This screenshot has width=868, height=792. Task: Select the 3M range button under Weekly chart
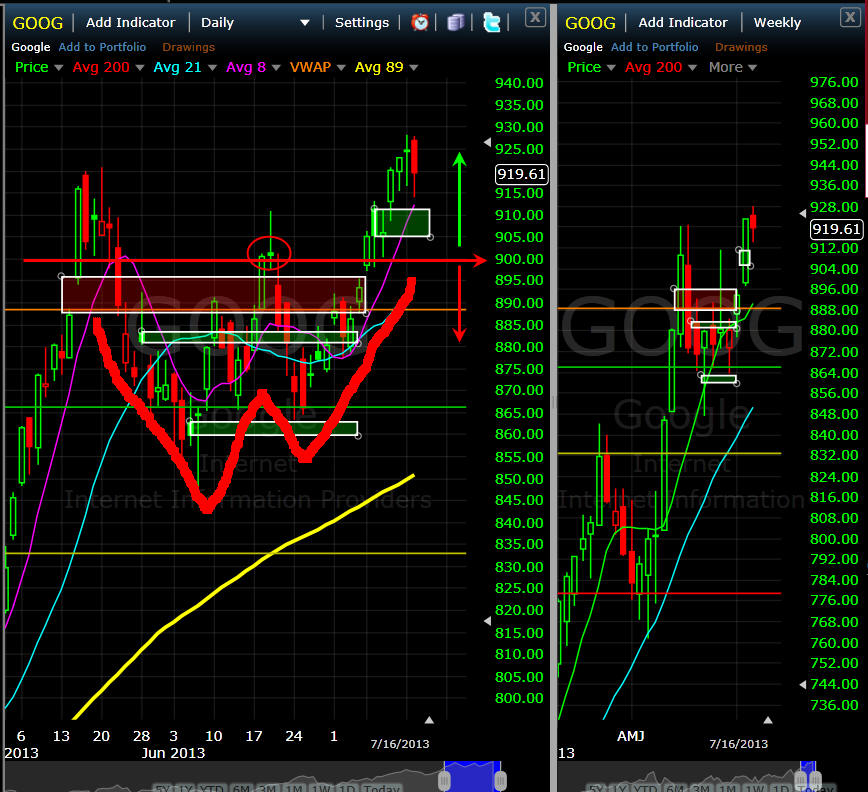(702, 788)
